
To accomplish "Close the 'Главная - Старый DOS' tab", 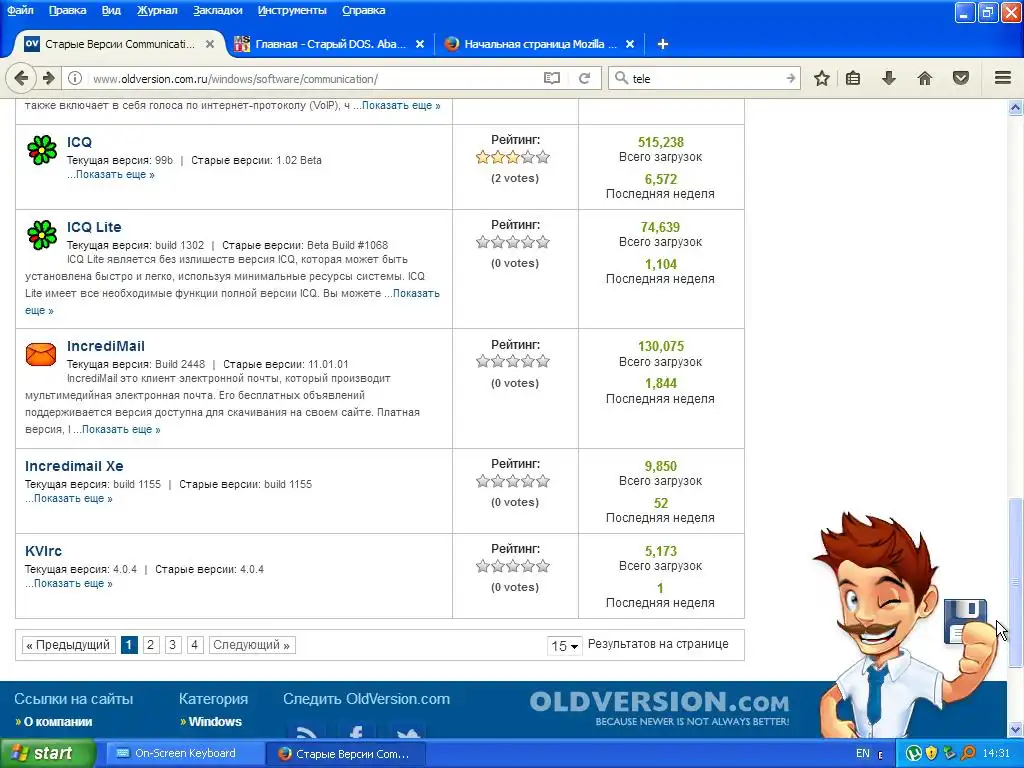I will (x=420, y=44).
